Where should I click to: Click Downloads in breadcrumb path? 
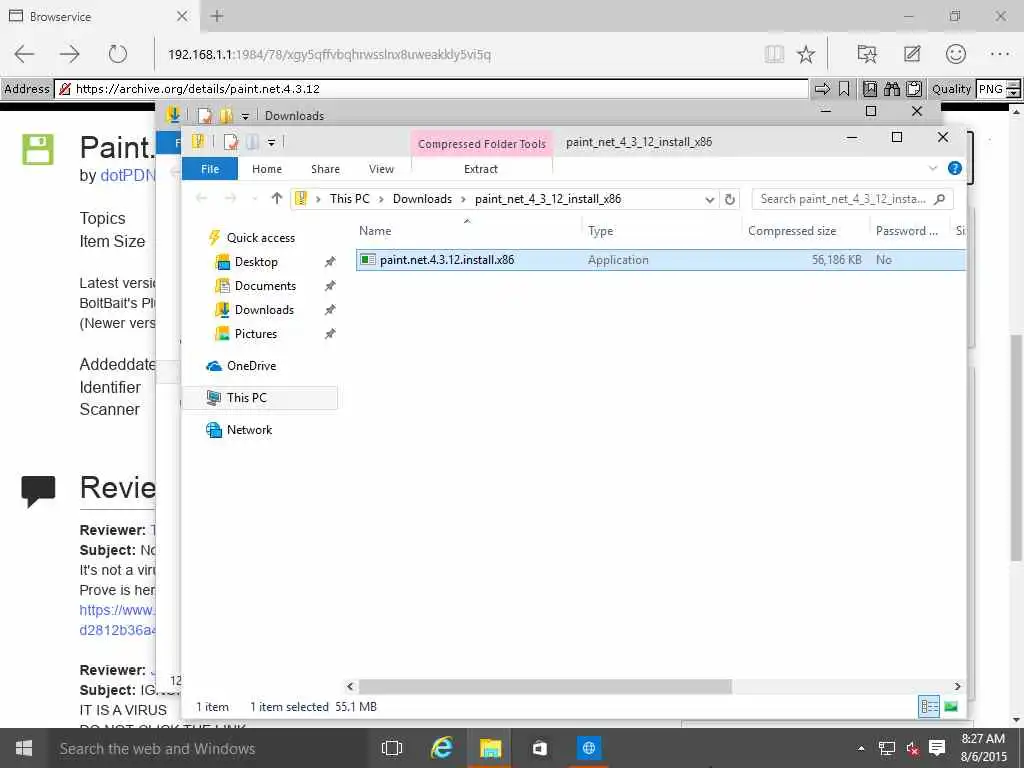(423, 199)
